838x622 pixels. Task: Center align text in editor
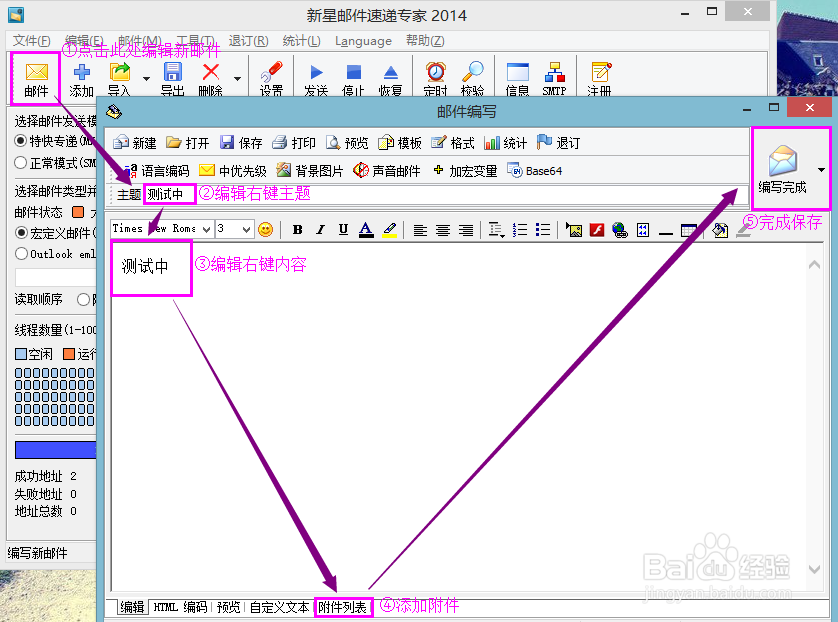(x=443, y=230)
